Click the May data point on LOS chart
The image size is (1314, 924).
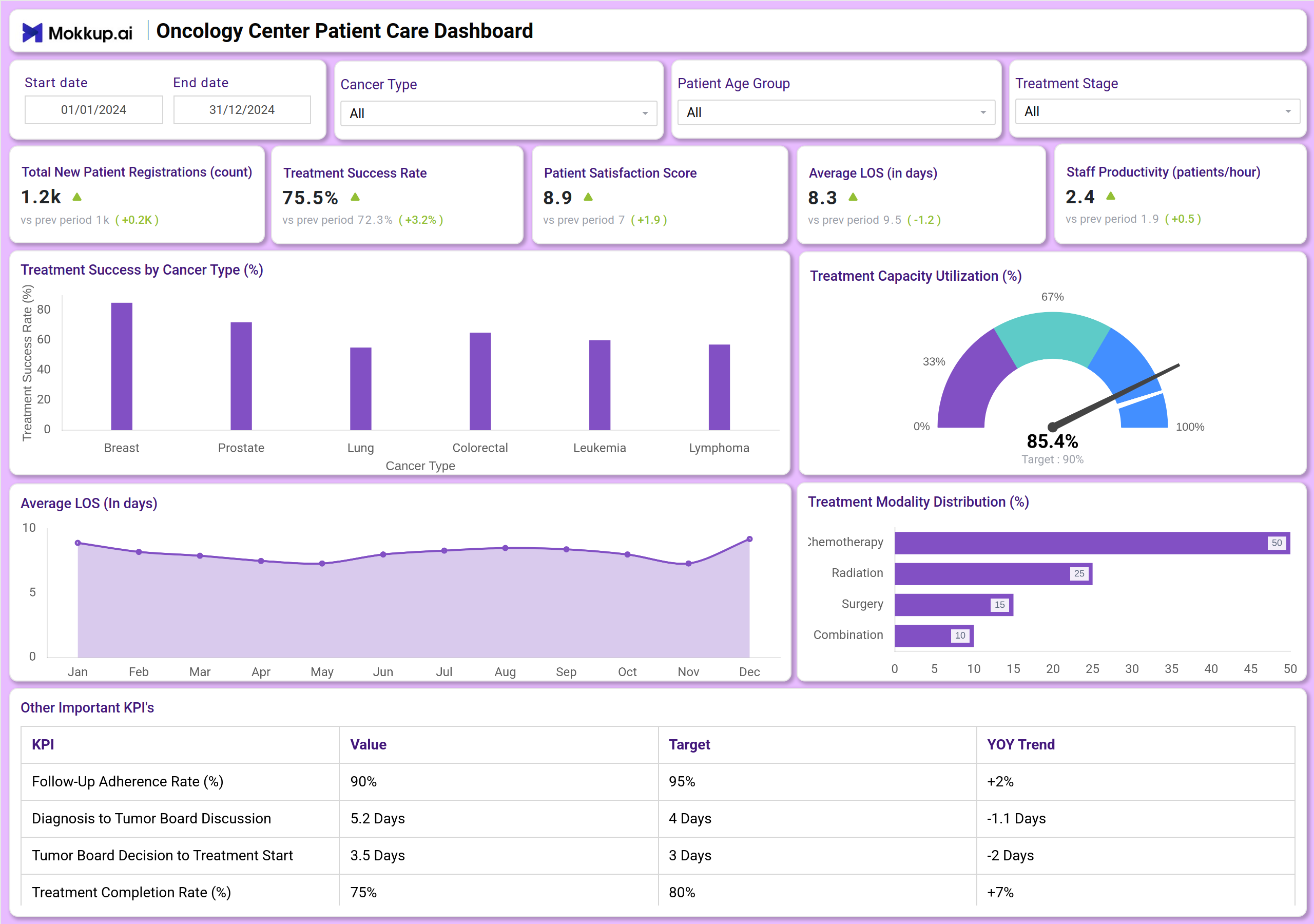click(x=322, y=563)
